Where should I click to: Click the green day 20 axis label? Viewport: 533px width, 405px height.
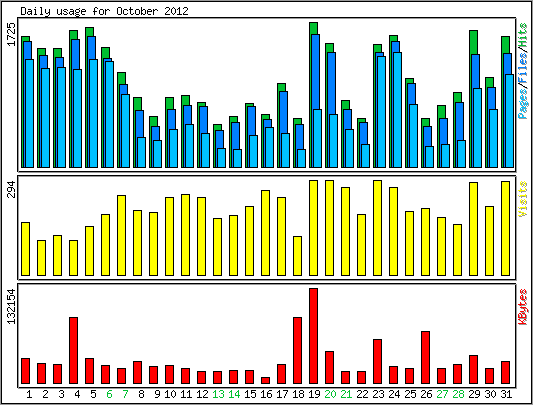330,394
